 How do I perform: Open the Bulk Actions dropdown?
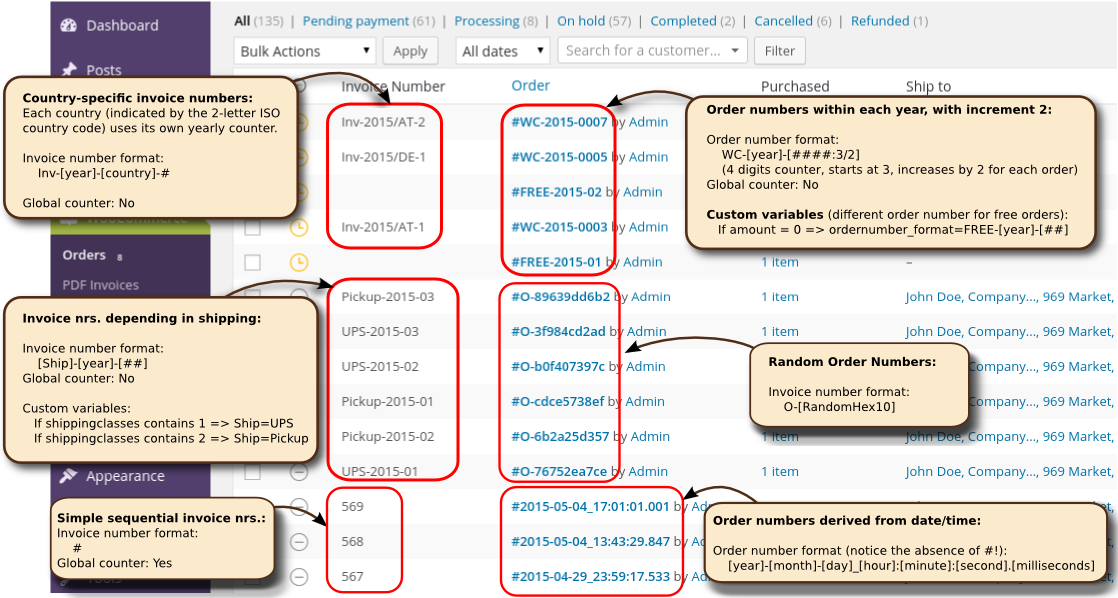[305, 51]
